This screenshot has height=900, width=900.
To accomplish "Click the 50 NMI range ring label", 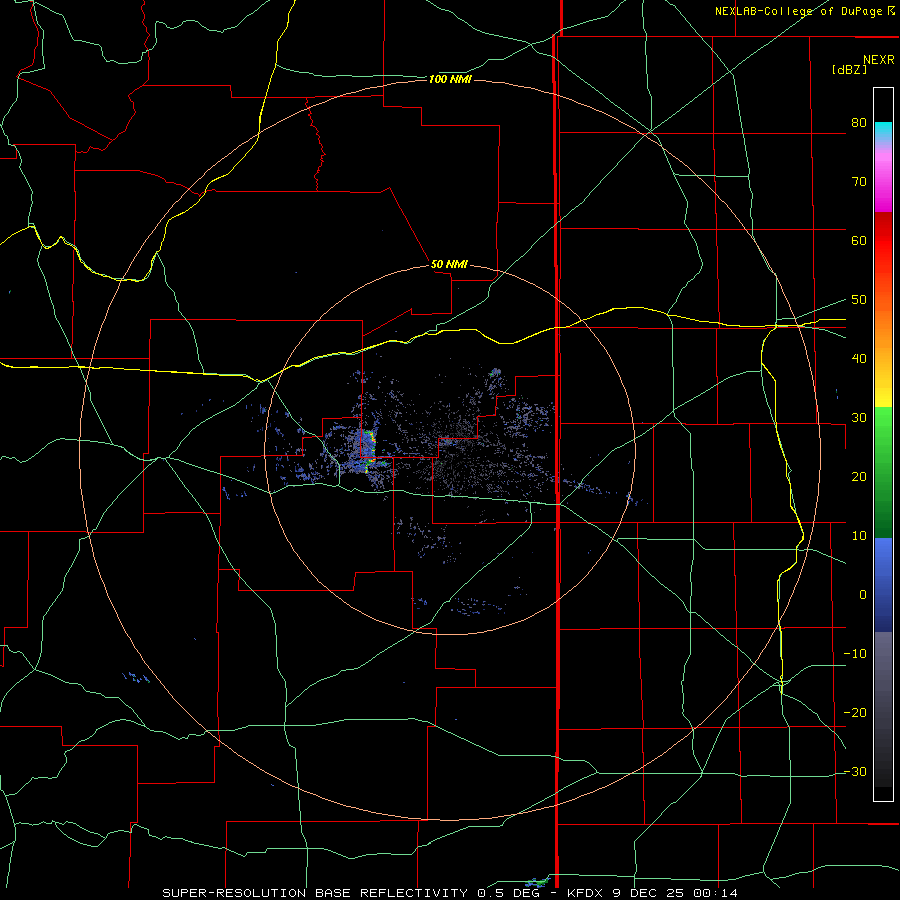I will click(x=449, y=264).
